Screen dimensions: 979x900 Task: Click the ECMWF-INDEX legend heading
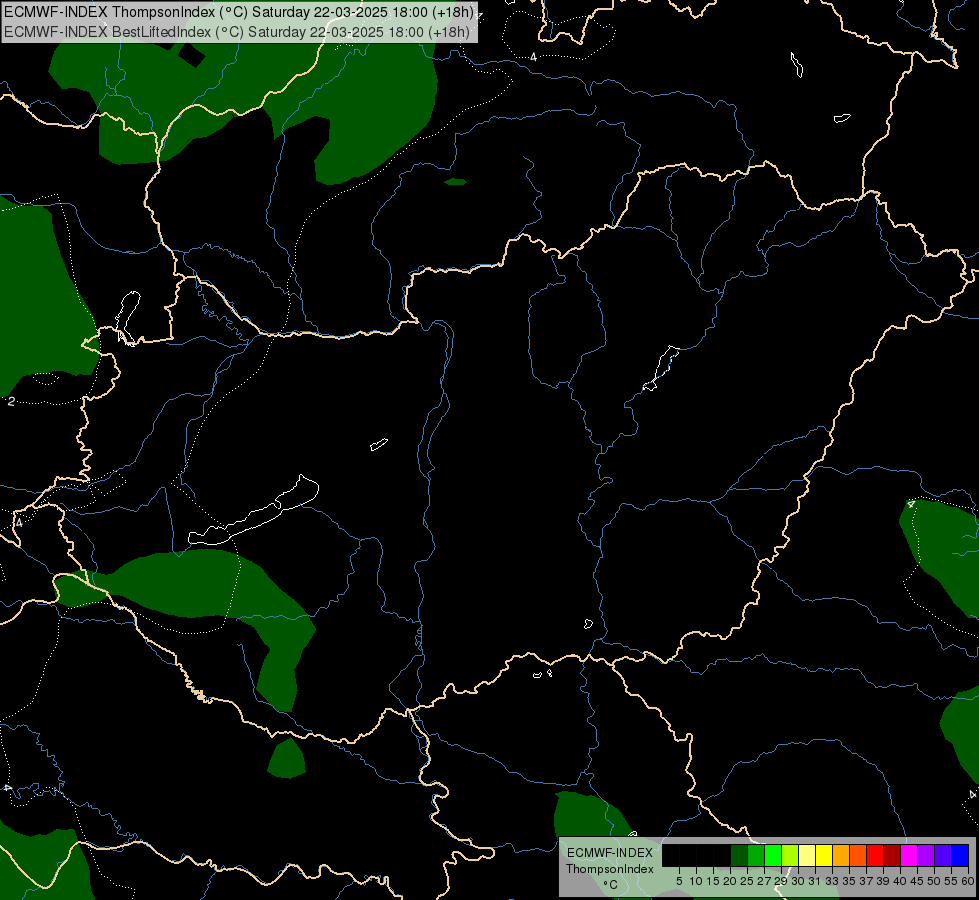(609, 853)
